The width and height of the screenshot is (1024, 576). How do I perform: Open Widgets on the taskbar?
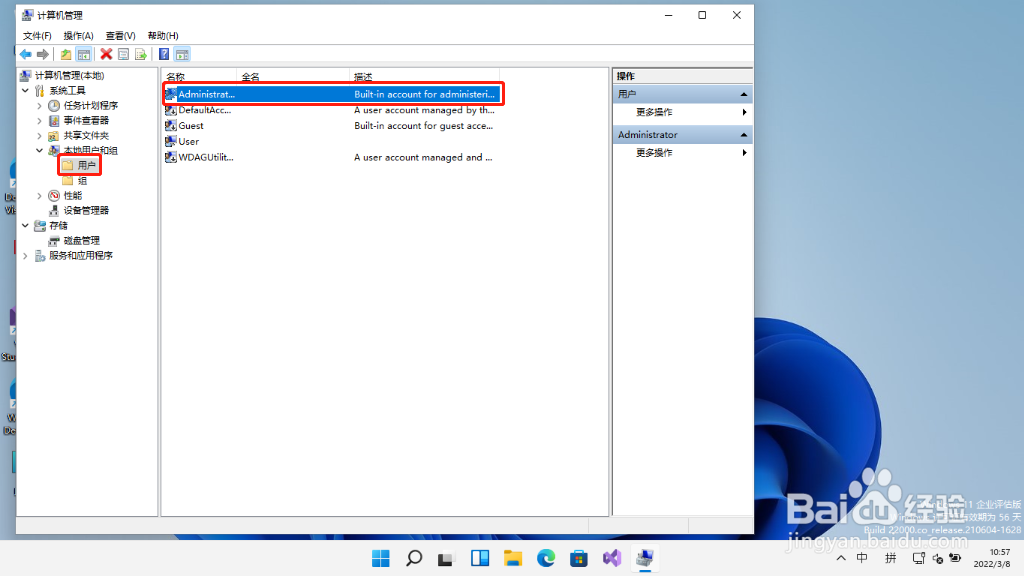click(480, 558)
